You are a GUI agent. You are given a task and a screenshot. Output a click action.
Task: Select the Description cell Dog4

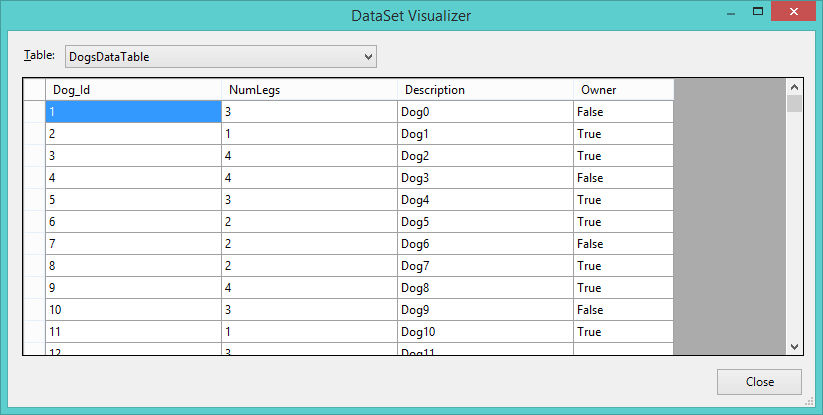click(485, 200)
